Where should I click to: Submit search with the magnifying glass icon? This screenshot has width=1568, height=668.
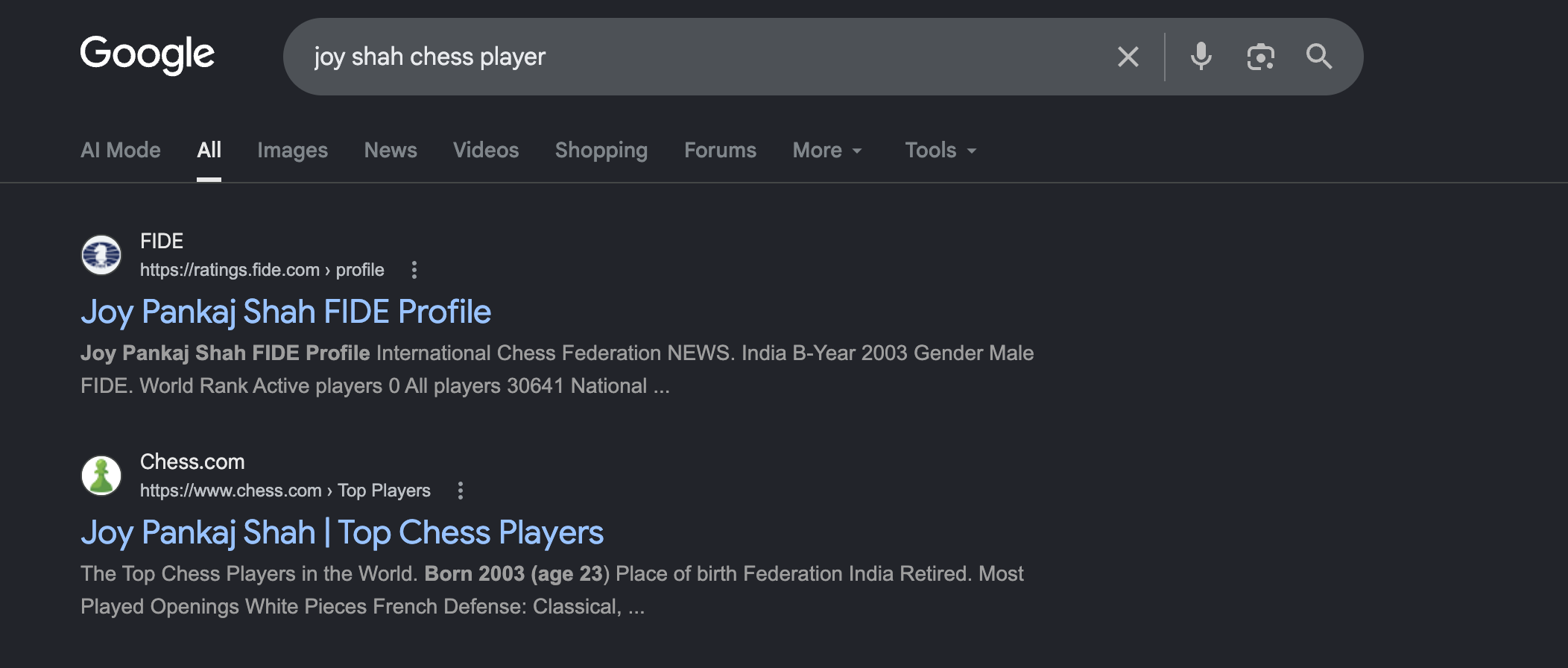[1318, 57]
